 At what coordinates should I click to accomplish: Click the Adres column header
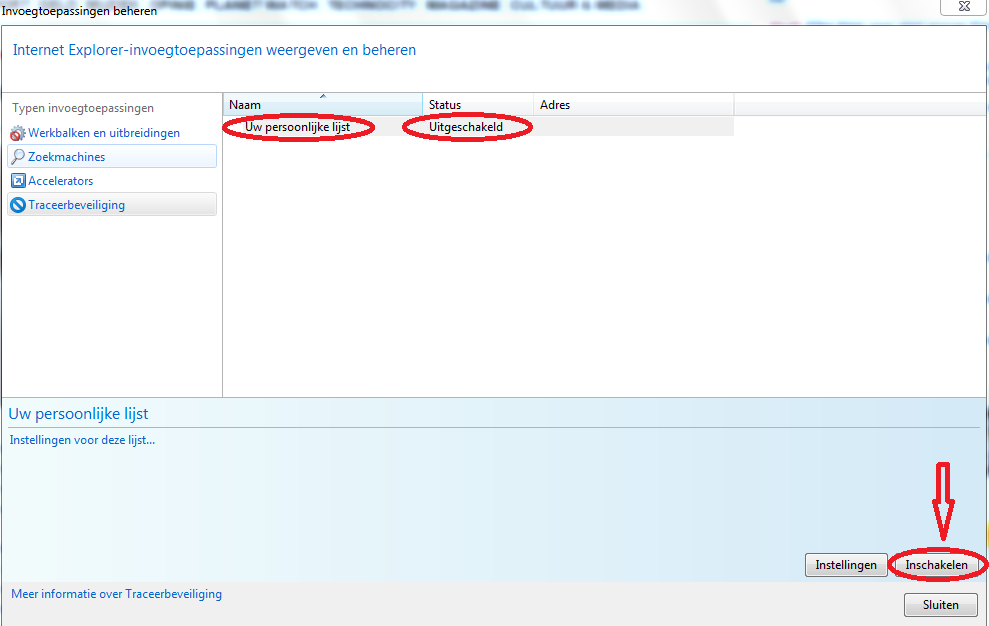(555, 105)
